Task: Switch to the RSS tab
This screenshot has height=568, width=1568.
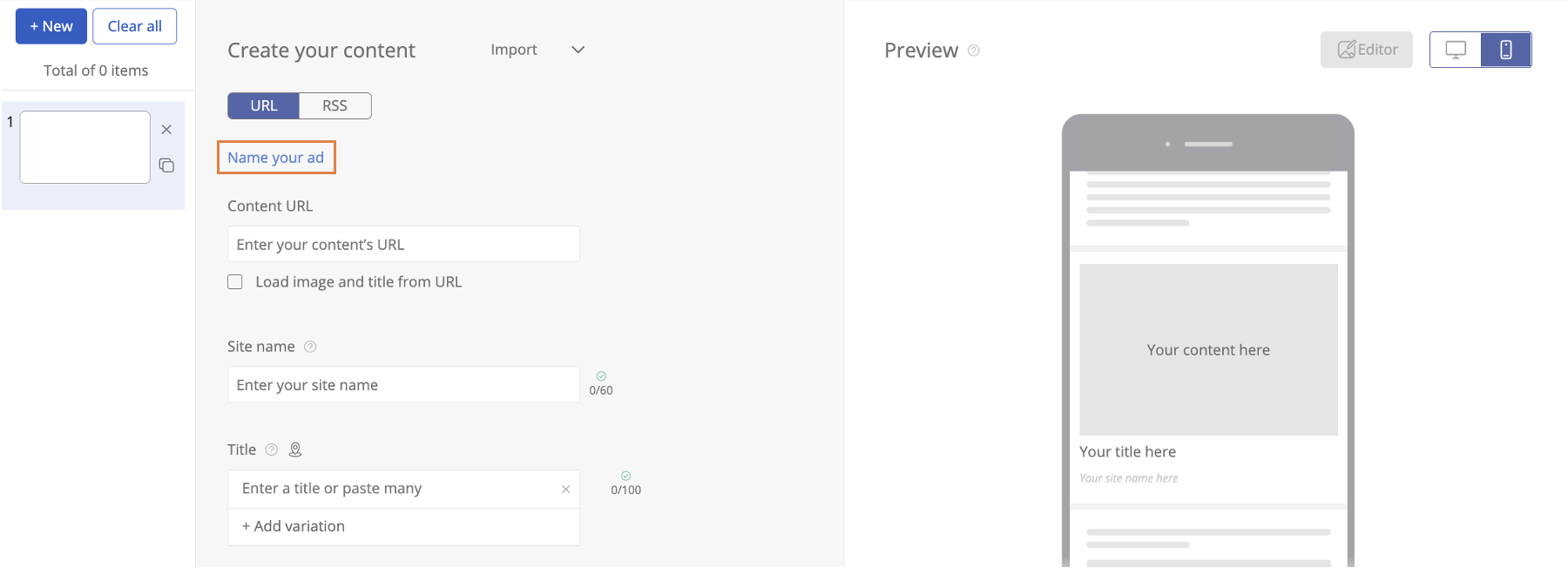Action: click(335, 105)
